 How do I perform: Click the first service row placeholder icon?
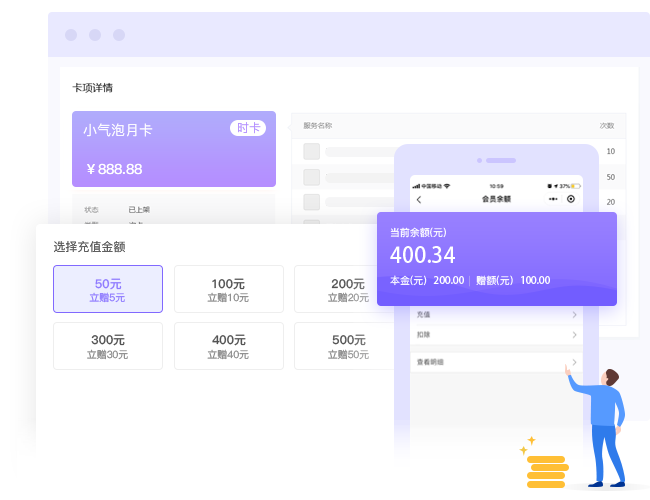311,151
